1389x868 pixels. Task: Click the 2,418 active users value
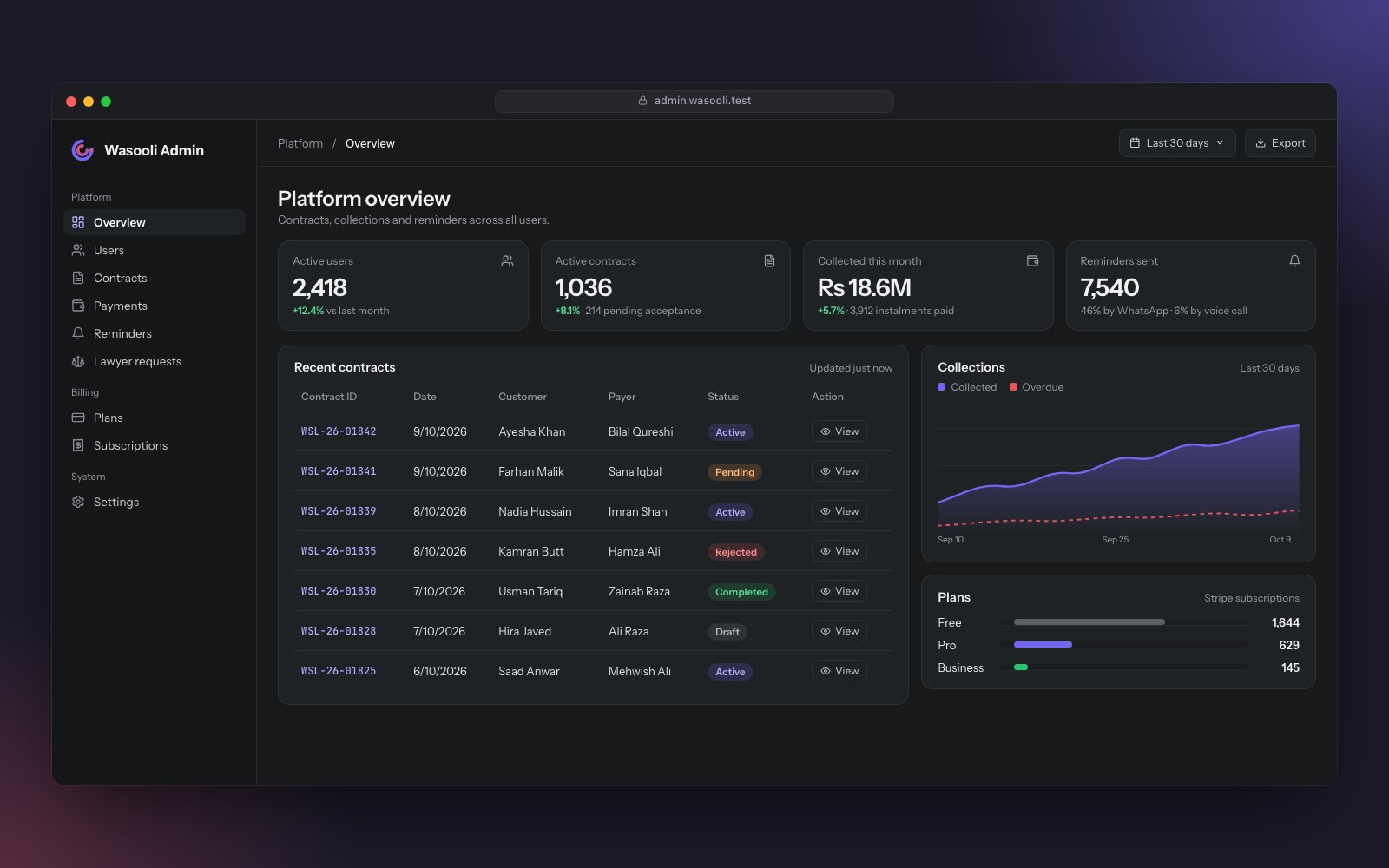(x=319, y=287)
